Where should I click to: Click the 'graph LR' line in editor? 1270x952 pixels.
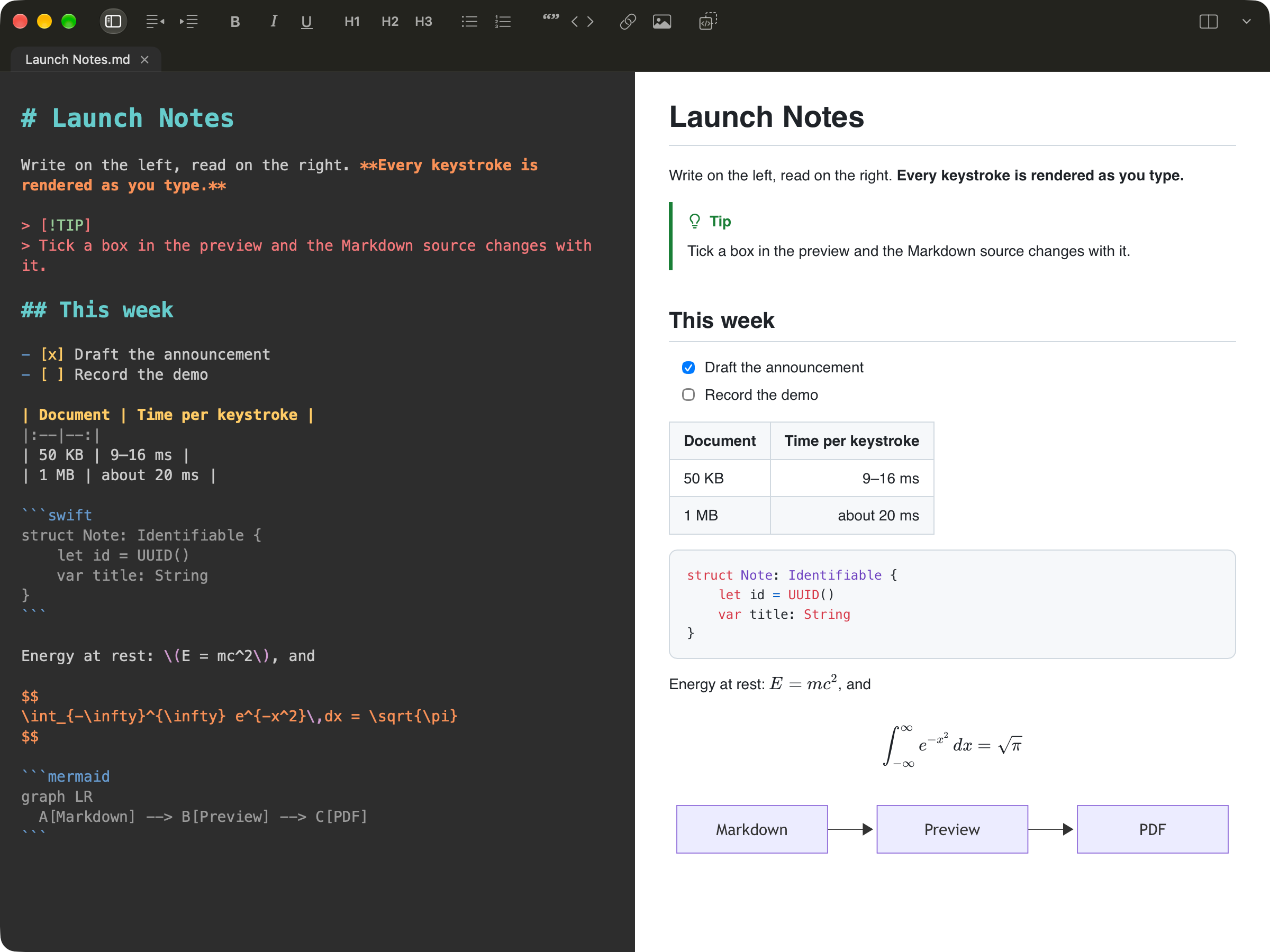click(x=57, y=797)
